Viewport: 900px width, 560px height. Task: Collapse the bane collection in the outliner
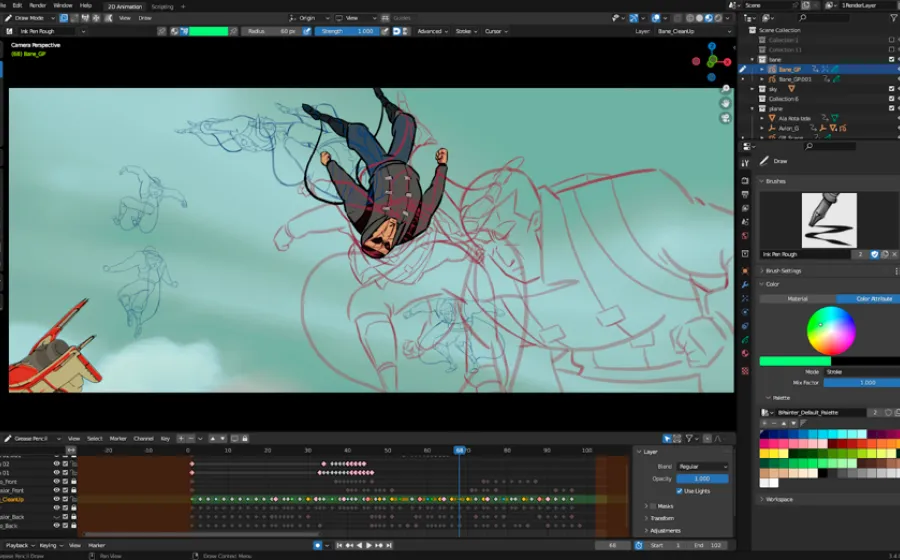(x=752, y=60)
